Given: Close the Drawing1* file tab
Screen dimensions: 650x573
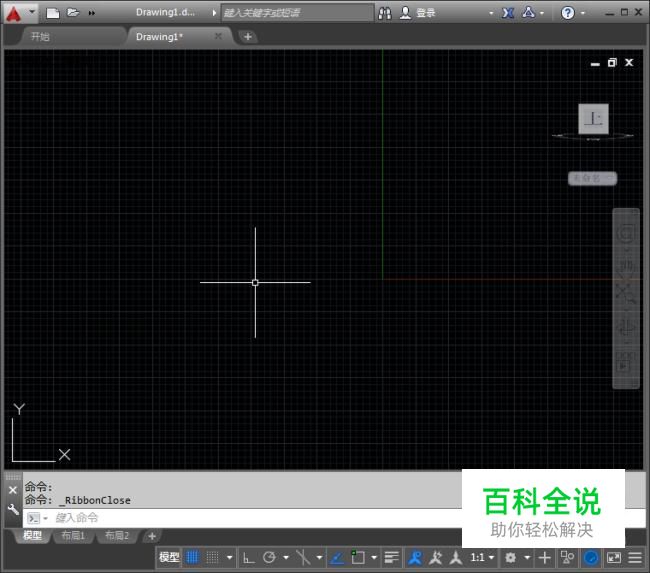Looking at the screenshot, I should click(x=218, y=36).
